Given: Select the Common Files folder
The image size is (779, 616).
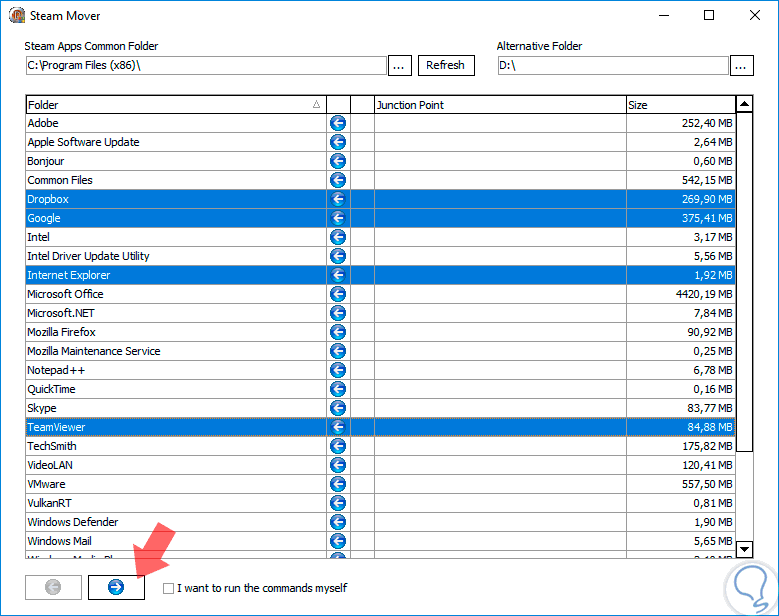Looking at the screenshot, I should pos(381,180).
